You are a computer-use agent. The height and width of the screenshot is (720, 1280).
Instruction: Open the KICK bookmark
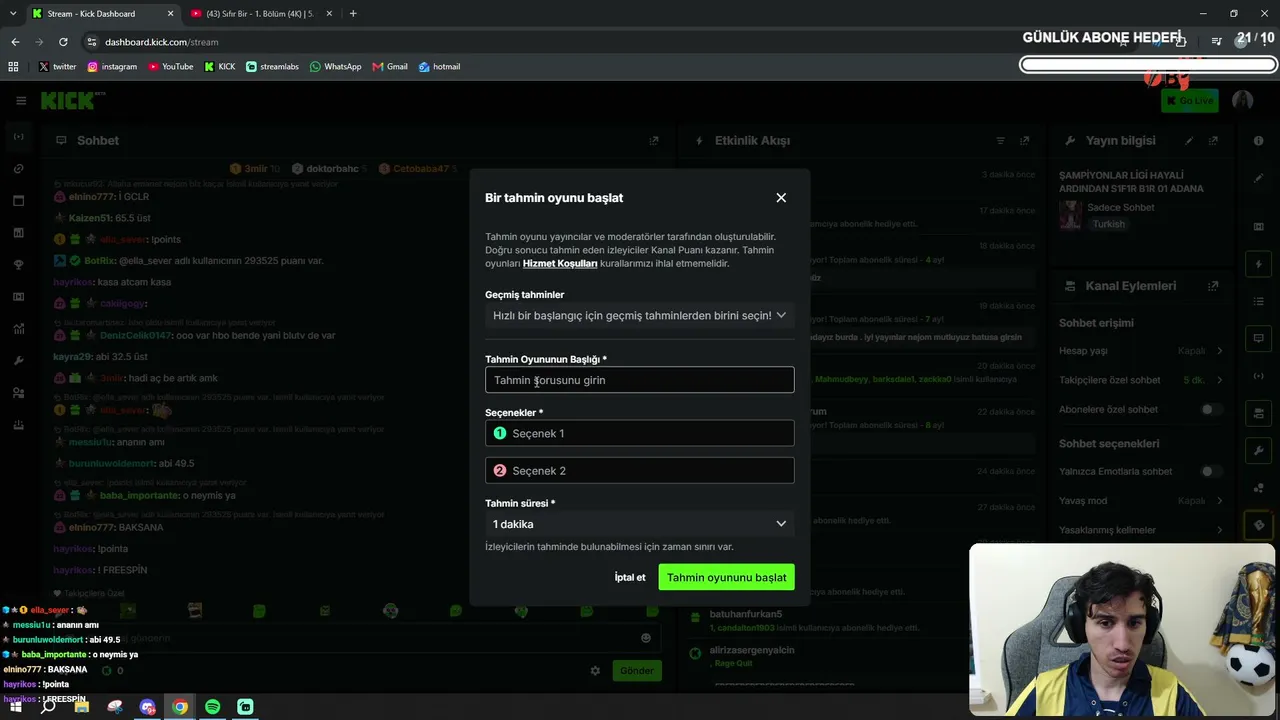[x=220, y=67]
